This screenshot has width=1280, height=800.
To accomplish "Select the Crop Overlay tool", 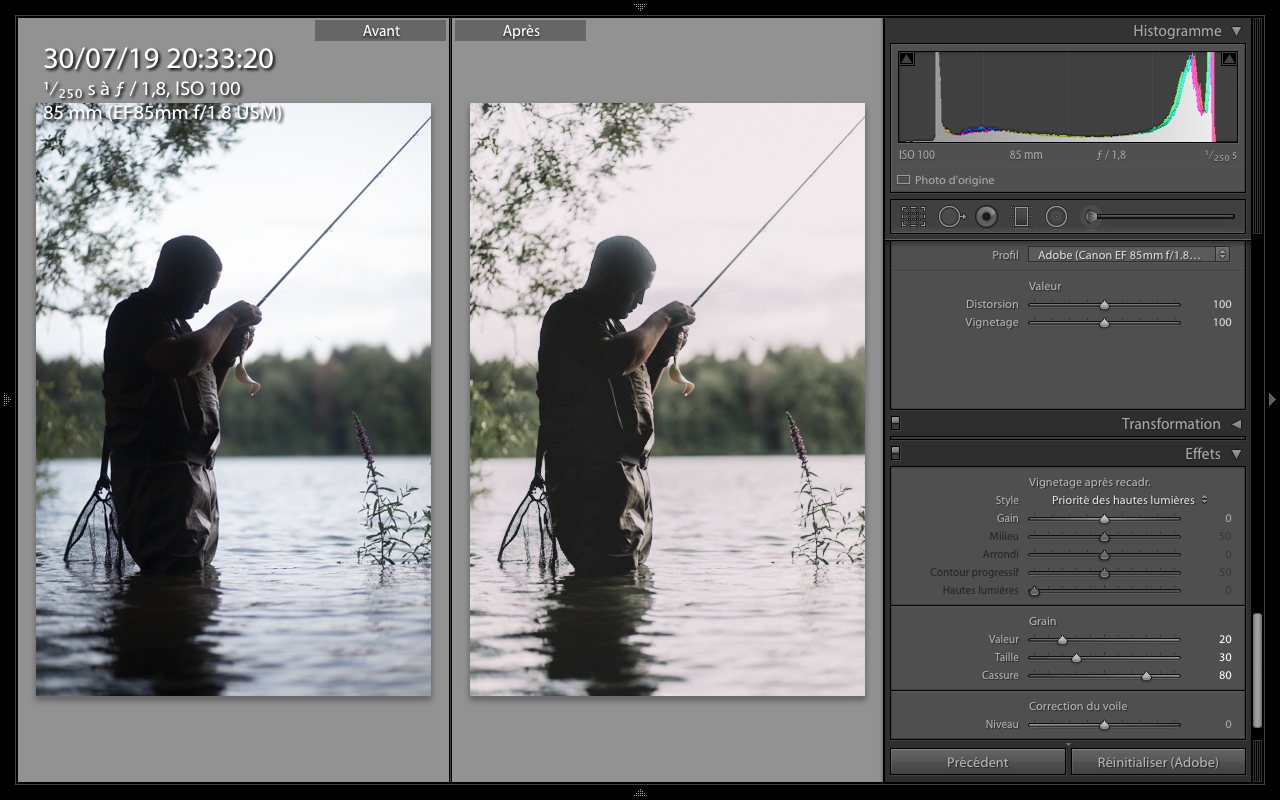I will [x=913, y=216].
